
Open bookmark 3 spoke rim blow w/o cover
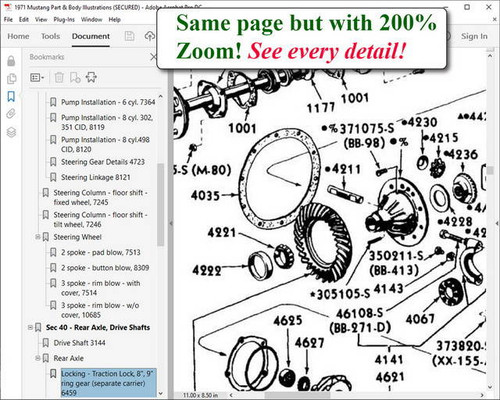point(100,310)
